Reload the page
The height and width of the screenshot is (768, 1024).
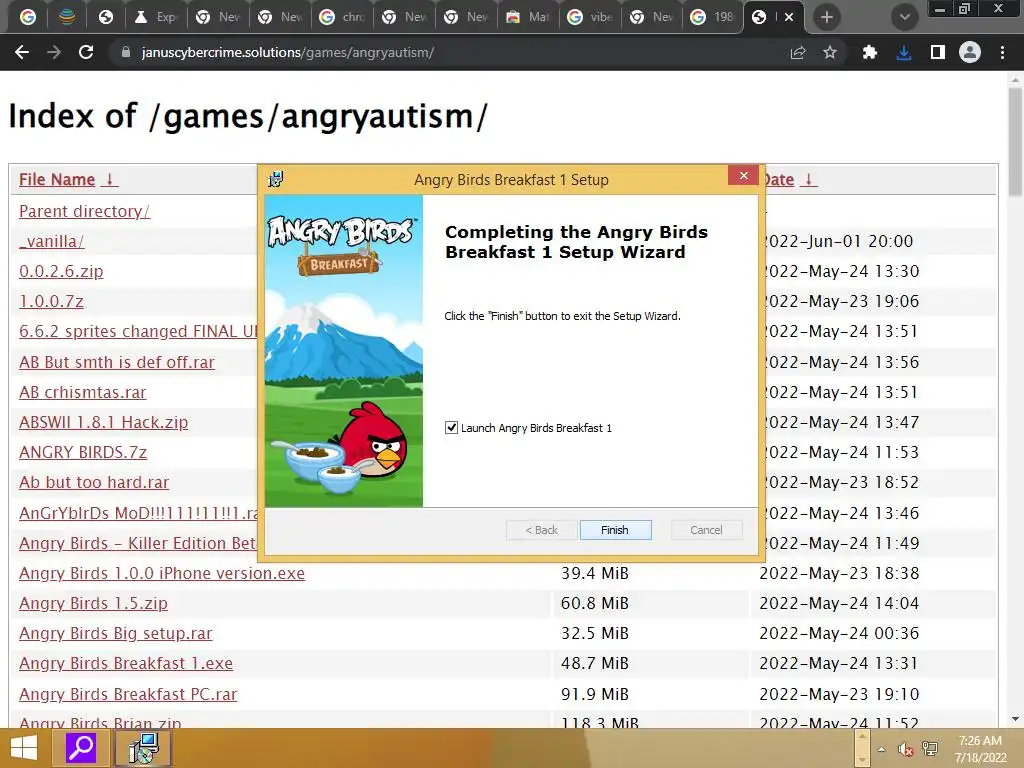tap(86, 52)
